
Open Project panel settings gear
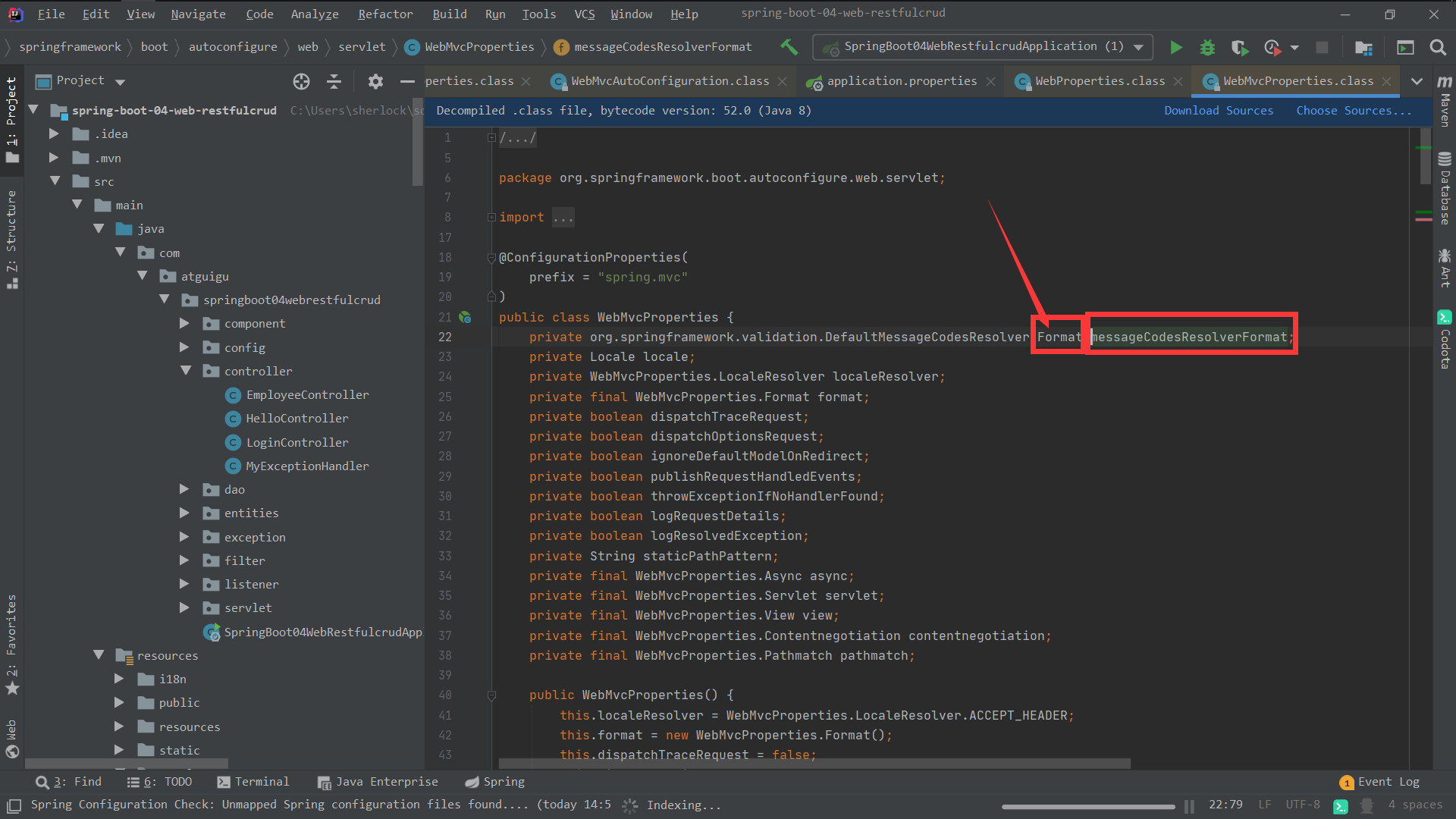(x=375, y=81)
